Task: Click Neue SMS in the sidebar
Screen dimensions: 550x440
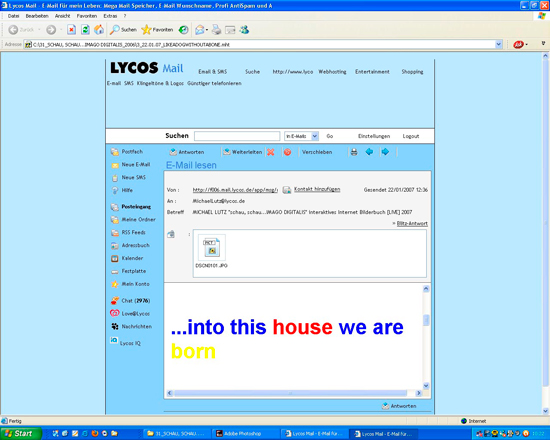Action: pyautogui.click(x=128, y=178)
